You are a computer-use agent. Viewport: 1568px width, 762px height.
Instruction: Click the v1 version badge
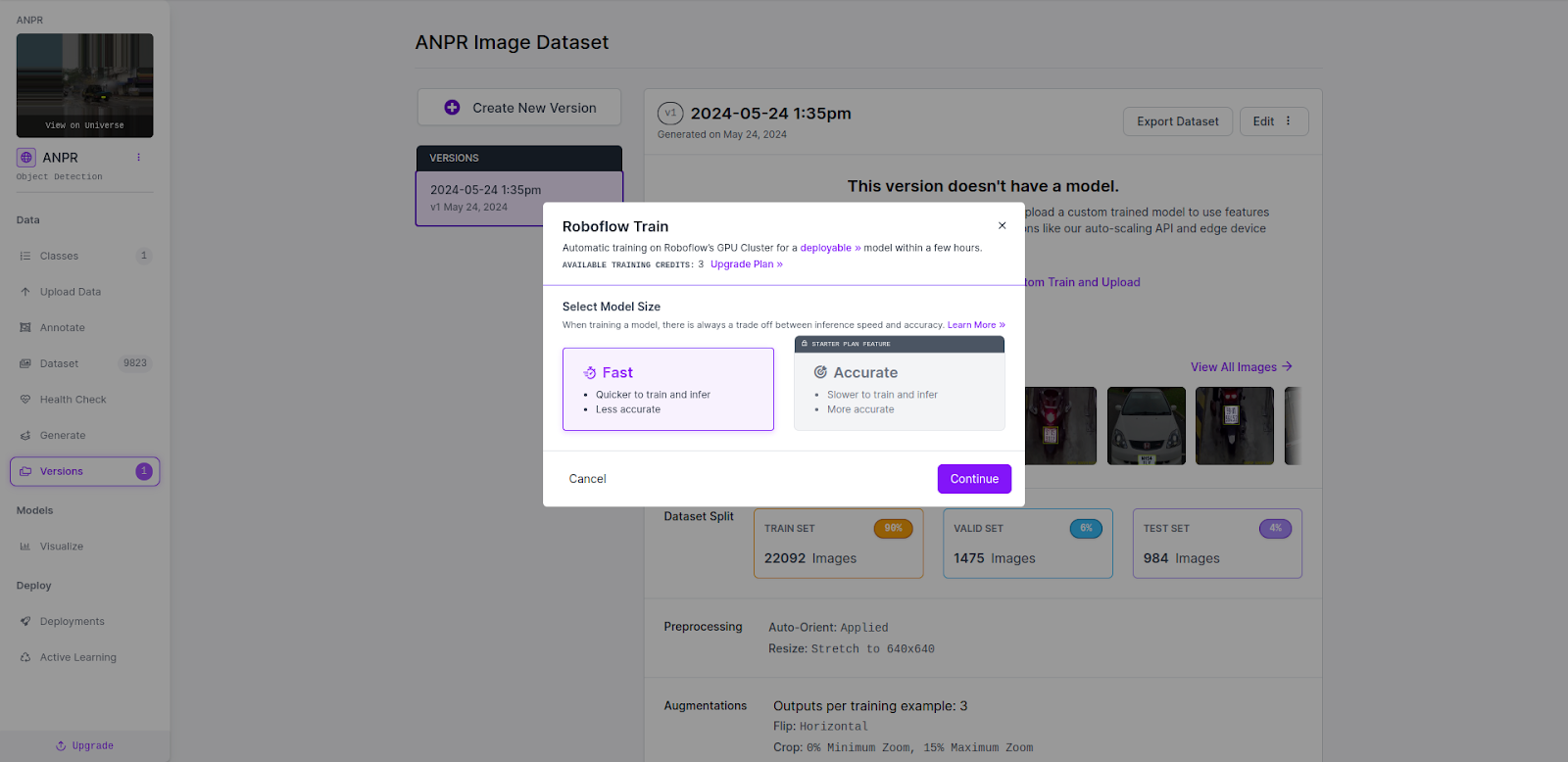pos(670,114)
